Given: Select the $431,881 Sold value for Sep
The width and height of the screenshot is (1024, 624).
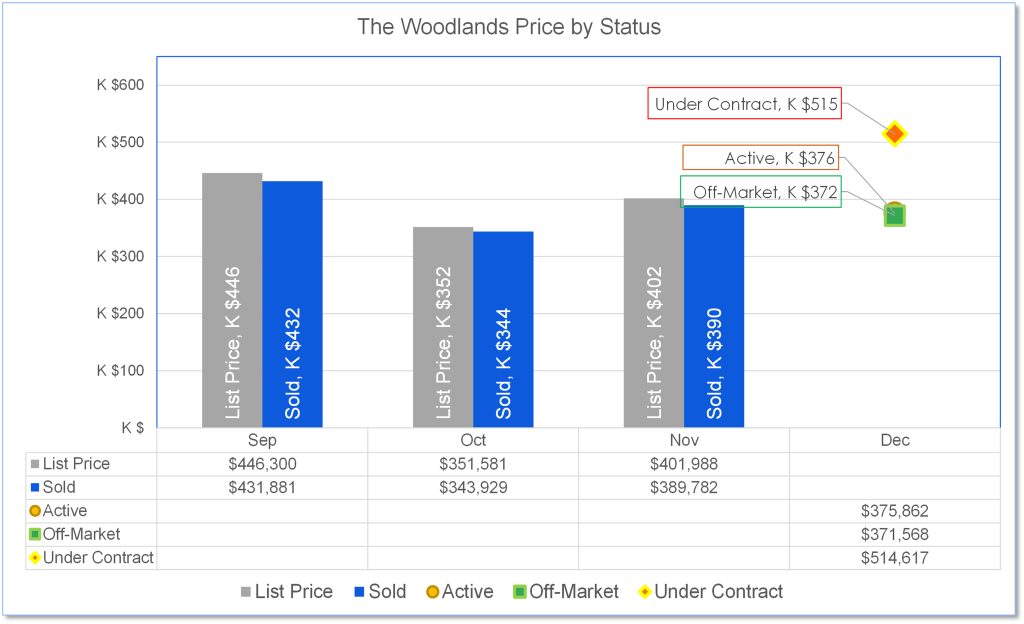Looking at the screenshot, I should tap(262, 487).
